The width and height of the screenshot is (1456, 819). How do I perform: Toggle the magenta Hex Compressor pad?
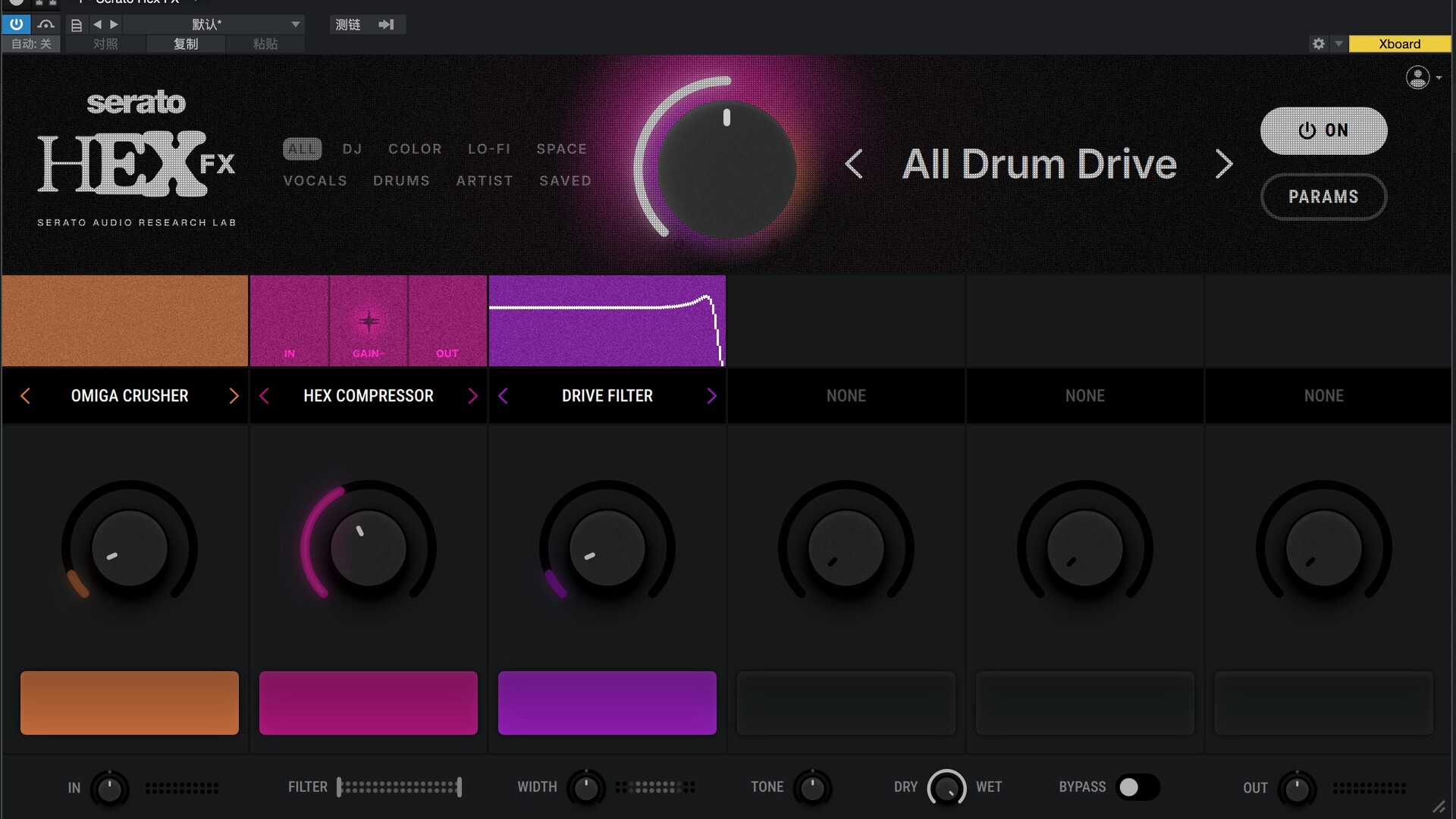coord(369,703)
